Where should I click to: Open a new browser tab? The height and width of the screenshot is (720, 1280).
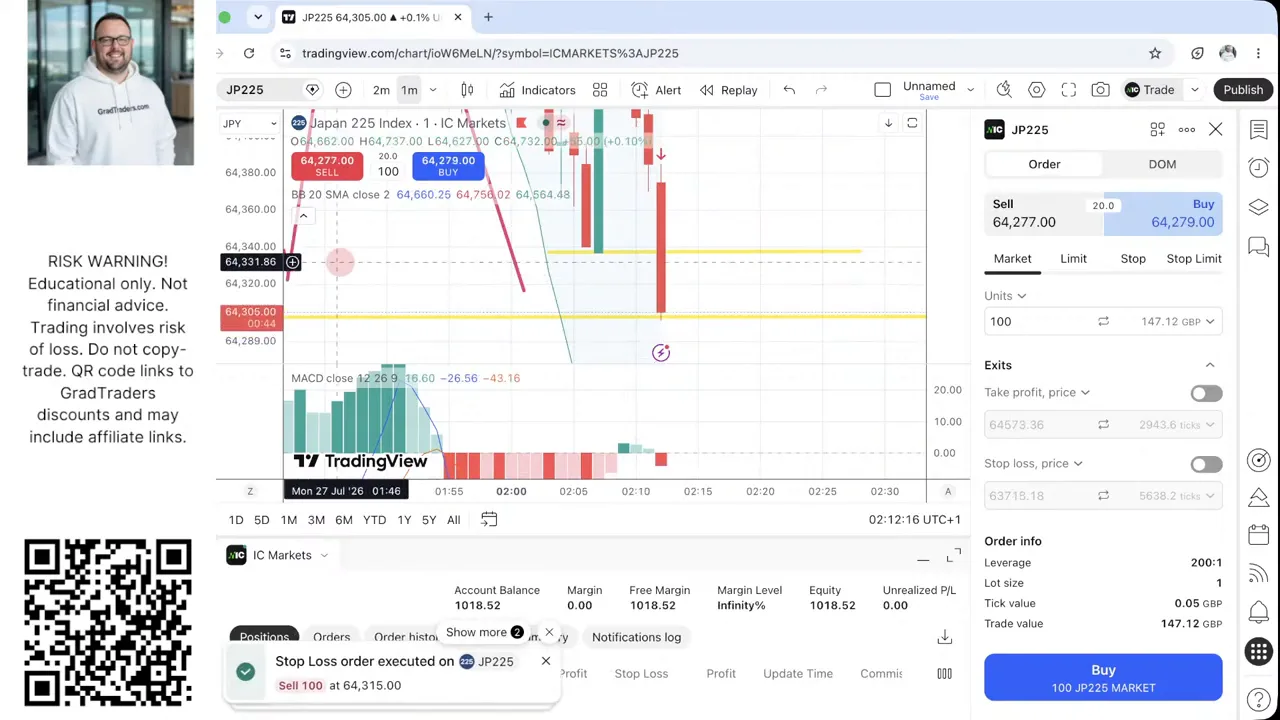[x=488, y=17]
